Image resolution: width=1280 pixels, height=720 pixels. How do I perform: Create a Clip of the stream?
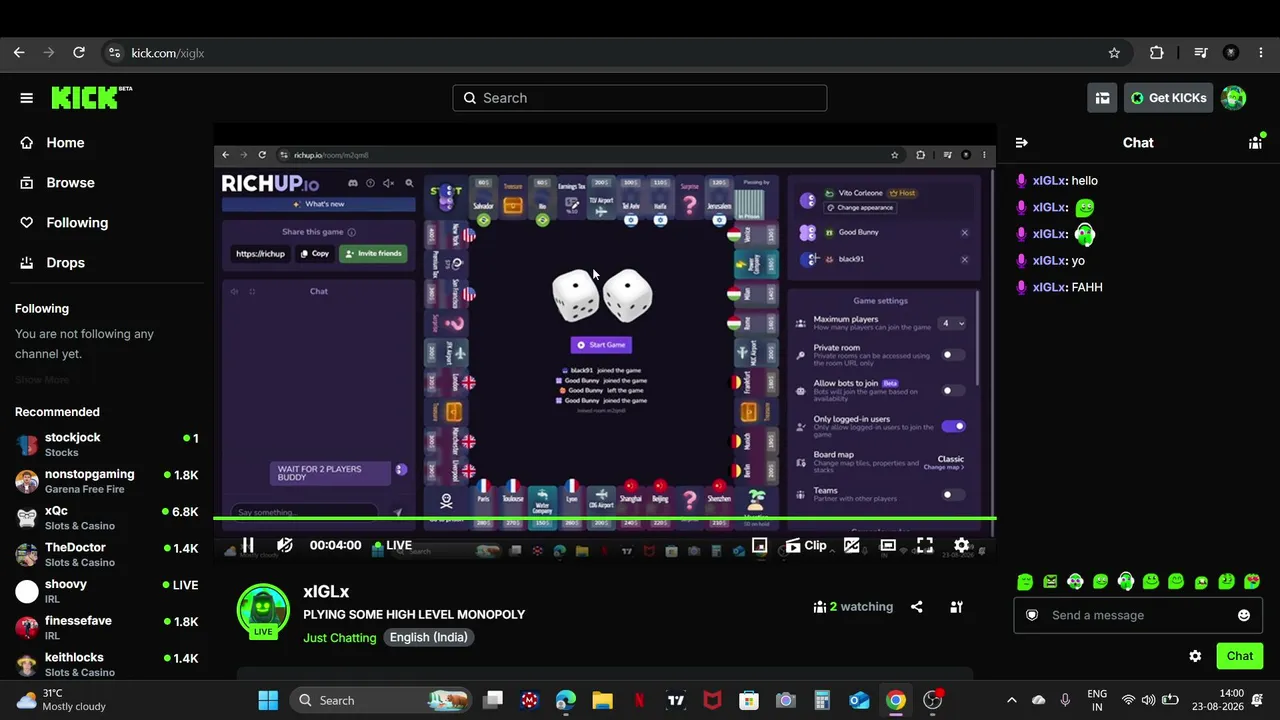click(806, 545)
